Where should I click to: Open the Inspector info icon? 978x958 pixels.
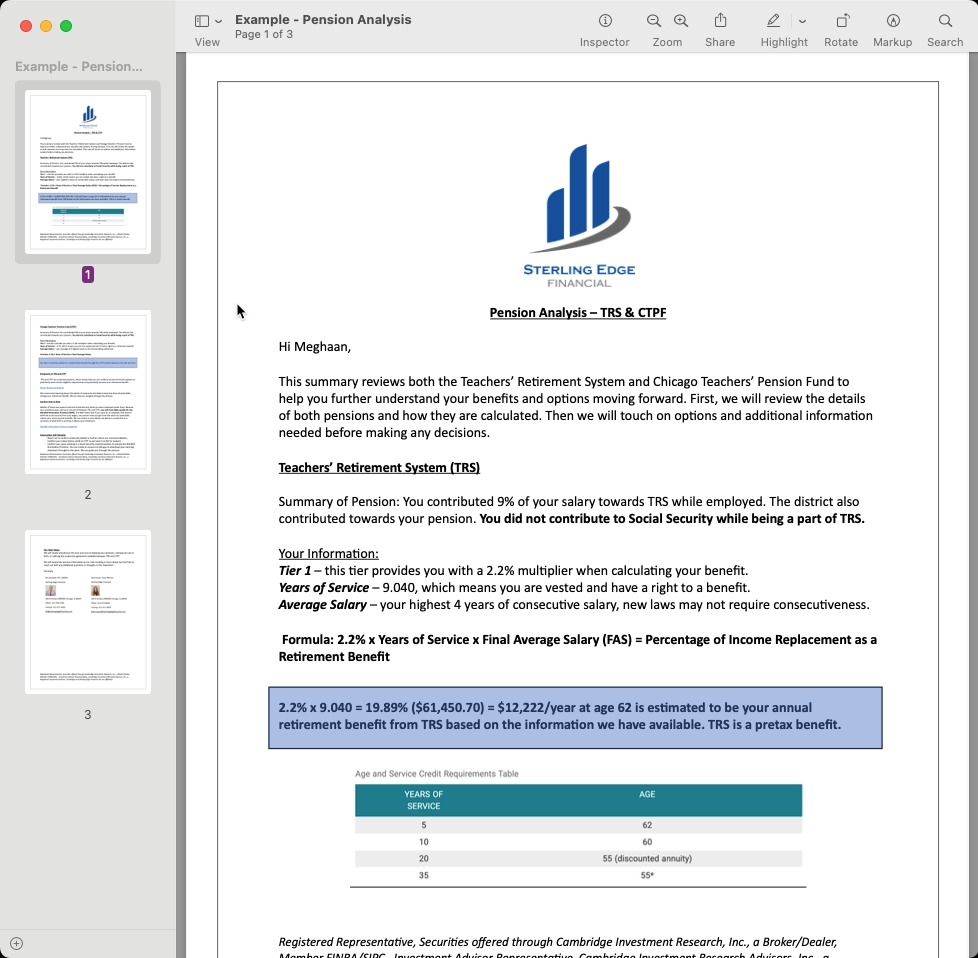(604, 21)
